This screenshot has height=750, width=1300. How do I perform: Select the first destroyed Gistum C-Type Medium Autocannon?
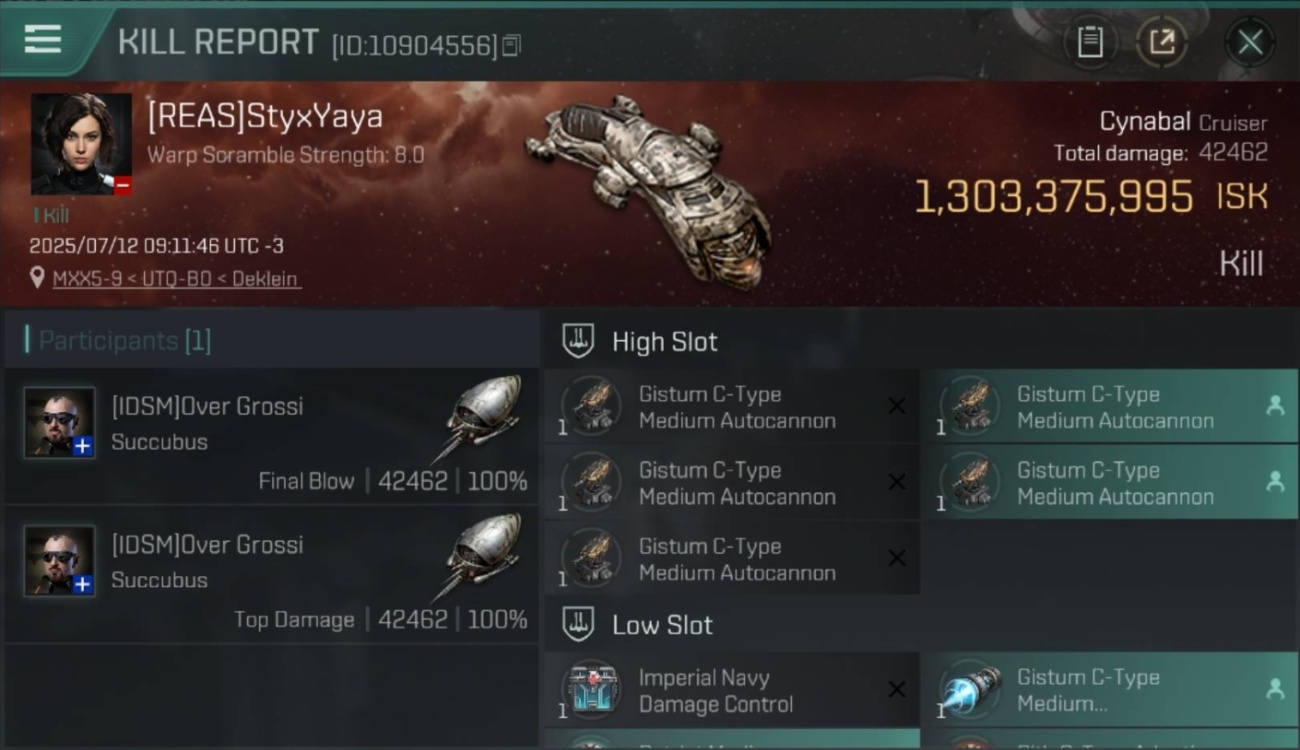point(732,407)
